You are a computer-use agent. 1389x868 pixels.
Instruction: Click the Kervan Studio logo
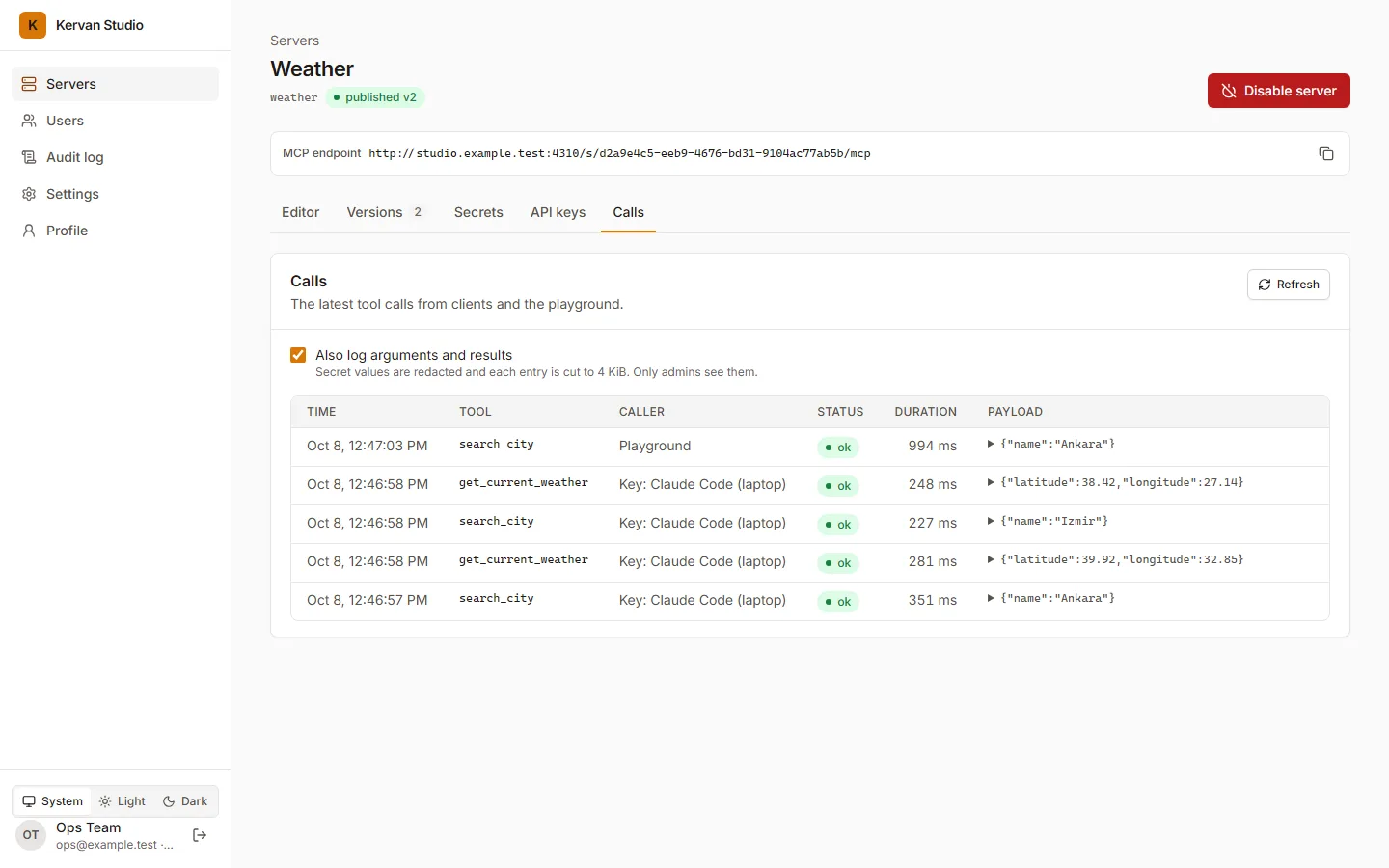coord(33,25)
